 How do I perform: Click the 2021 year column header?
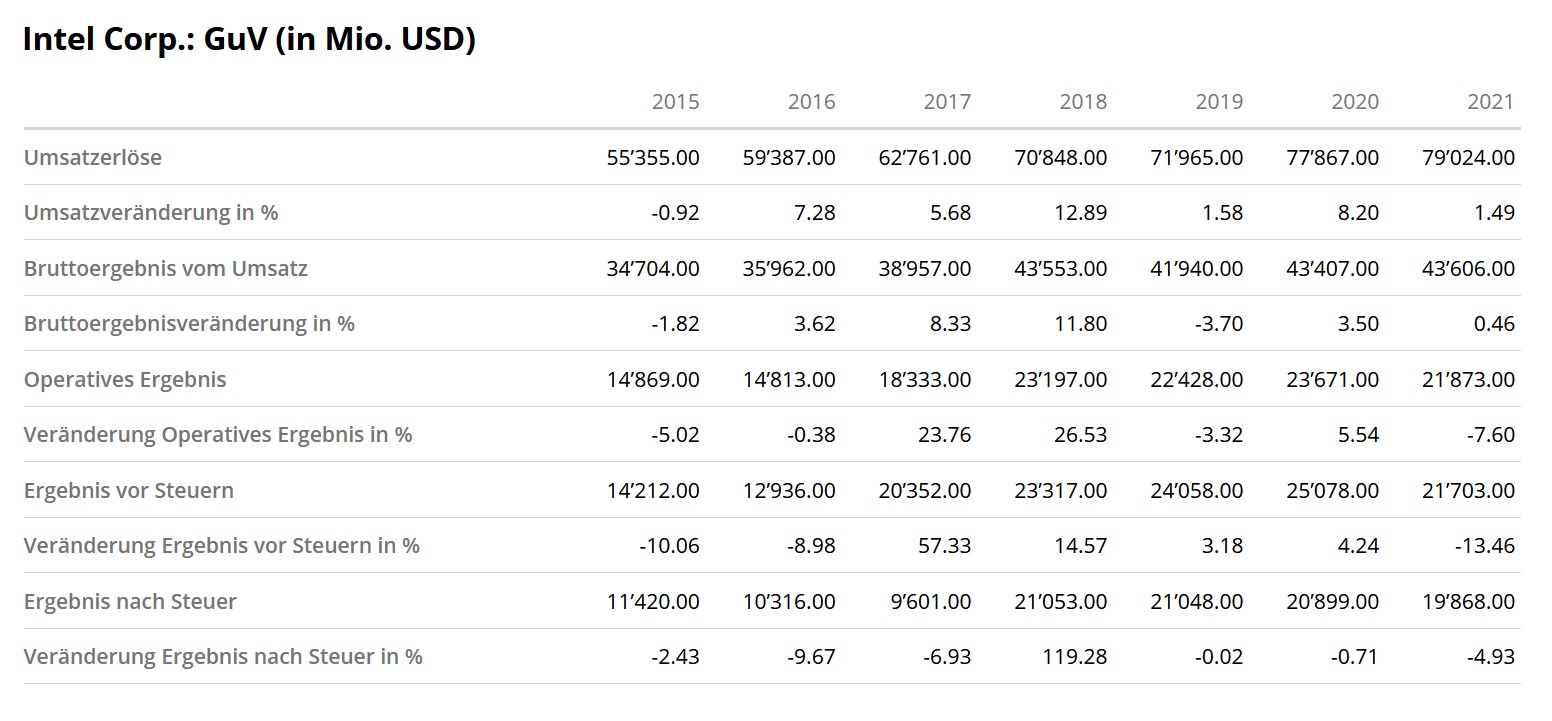1490,102
